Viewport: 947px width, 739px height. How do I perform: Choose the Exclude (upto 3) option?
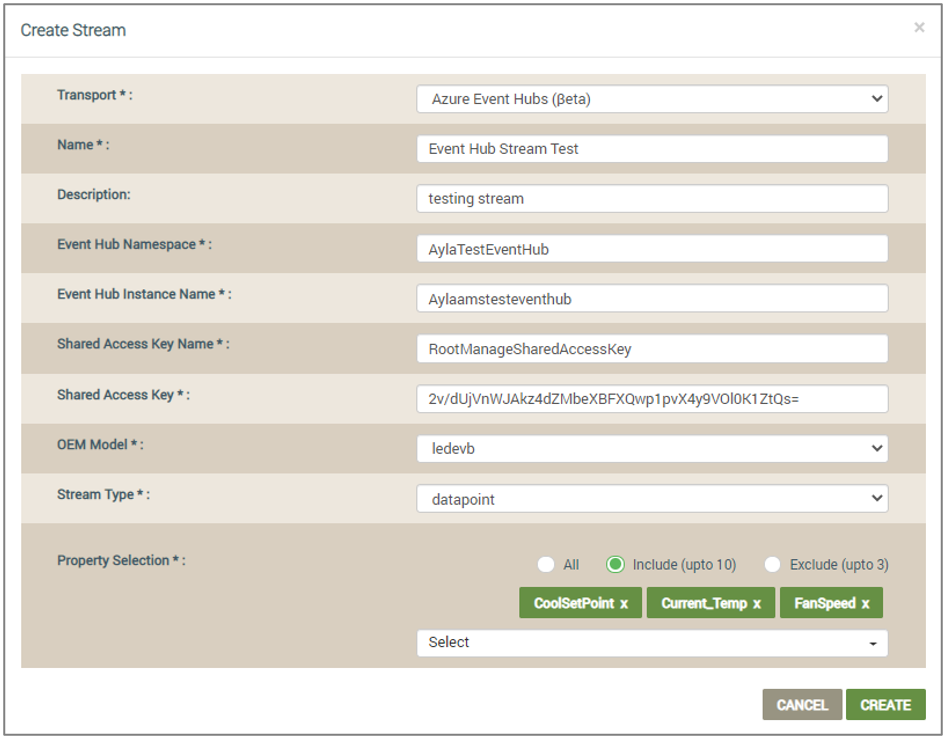[x=772, y=565]
